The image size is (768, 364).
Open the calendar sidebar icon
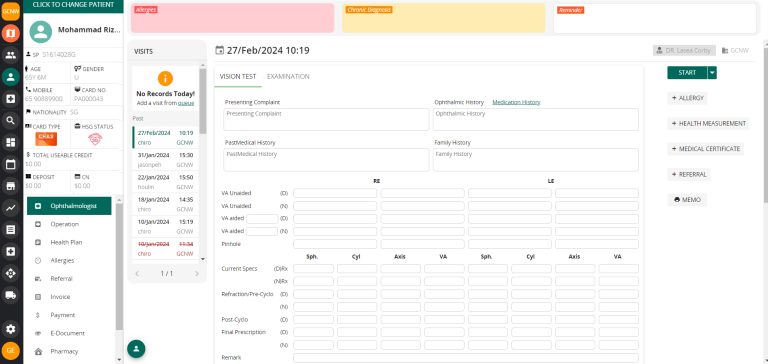(11, 164)
